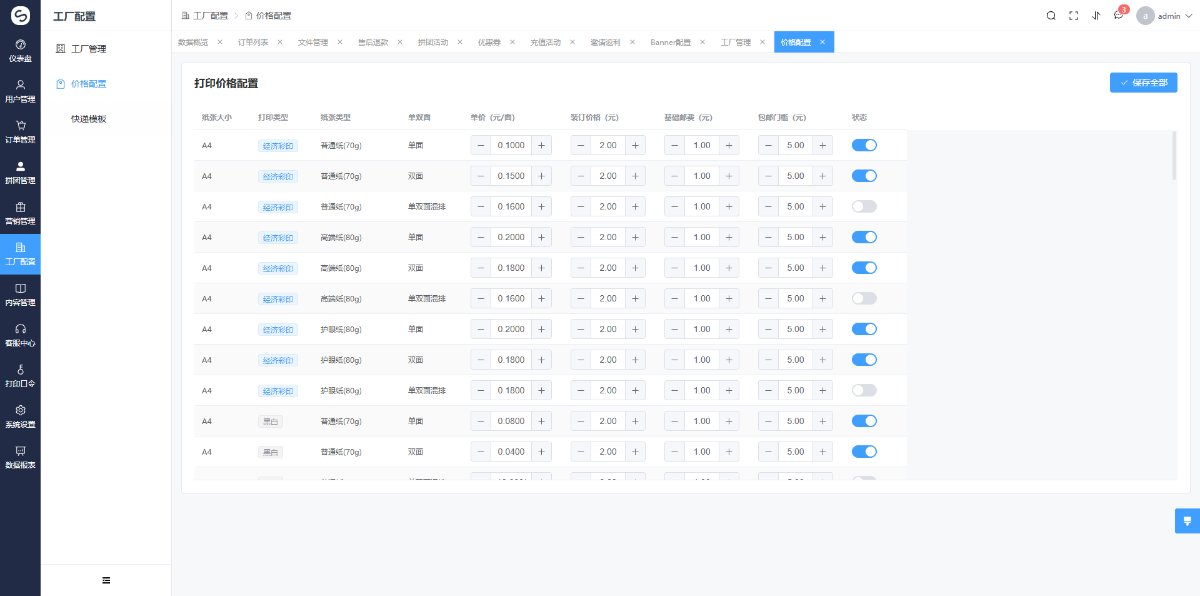The height and width of the screenshot is (596, 1200).
Task: Switch to the 充值活动 tab
Action: pos(545,42)
